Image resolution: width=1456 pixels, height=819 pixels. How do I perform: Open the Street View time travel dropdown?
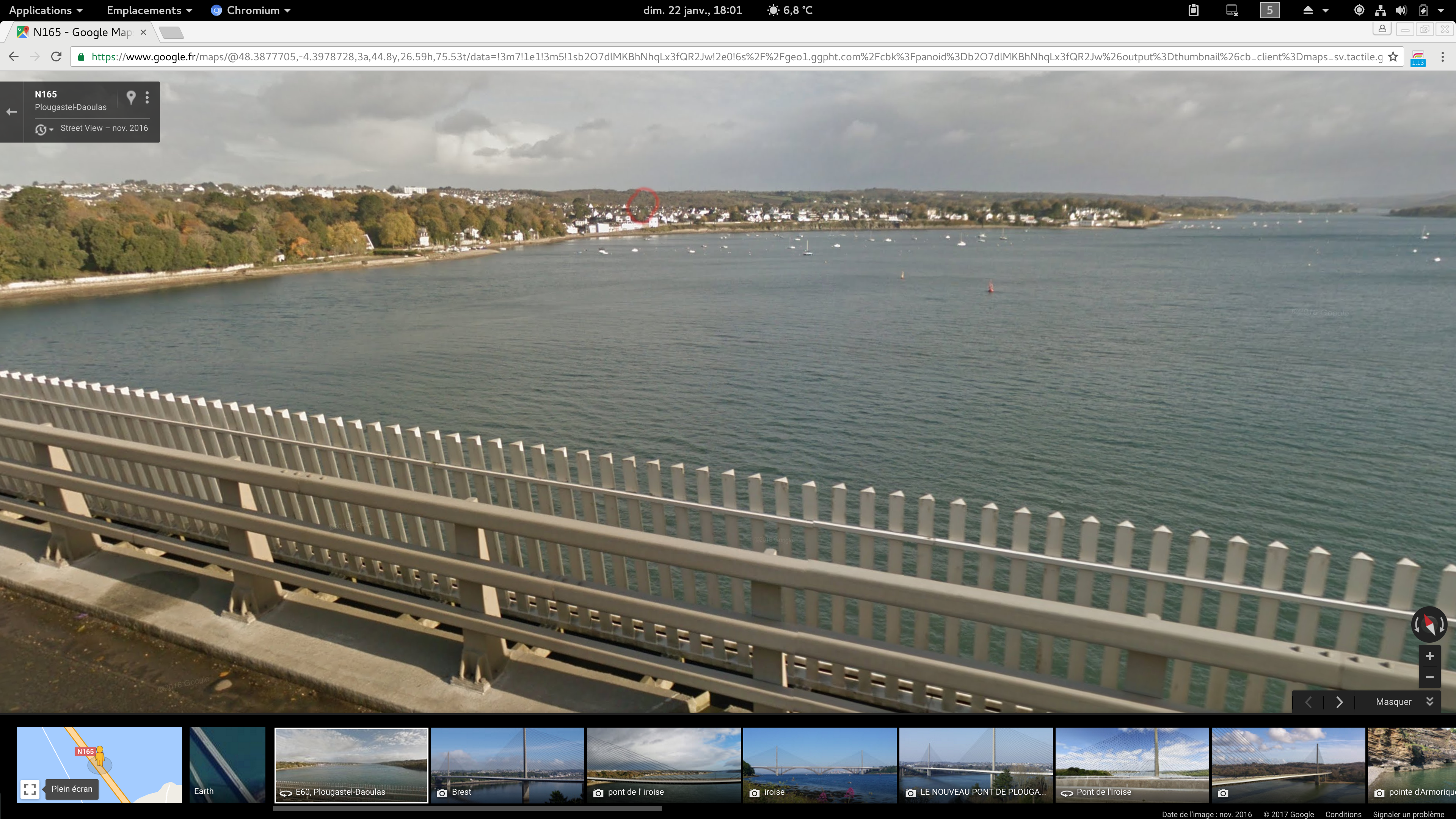click(x=44, y=129)
